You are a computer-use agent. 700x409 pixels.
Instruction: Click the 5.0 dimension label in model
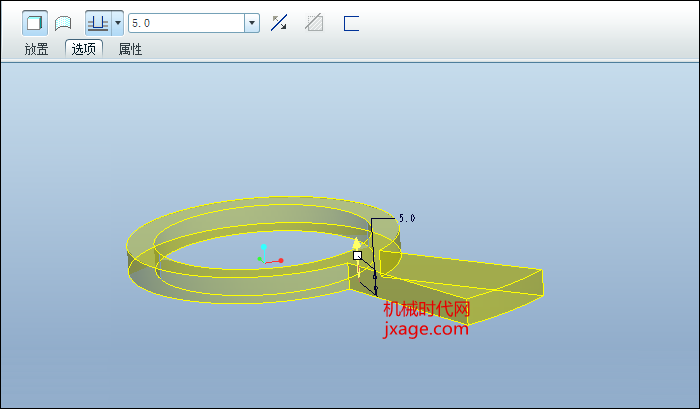click(x=407, y=218)
